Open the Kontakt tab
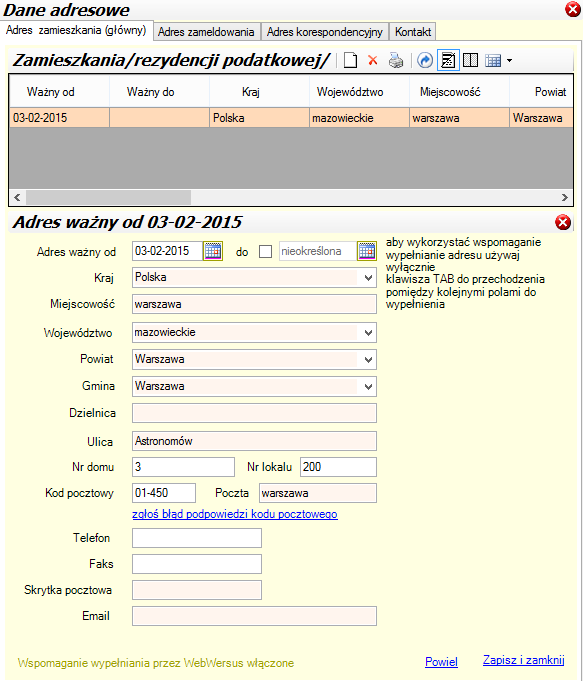583x681 pixels. point(413,32)
